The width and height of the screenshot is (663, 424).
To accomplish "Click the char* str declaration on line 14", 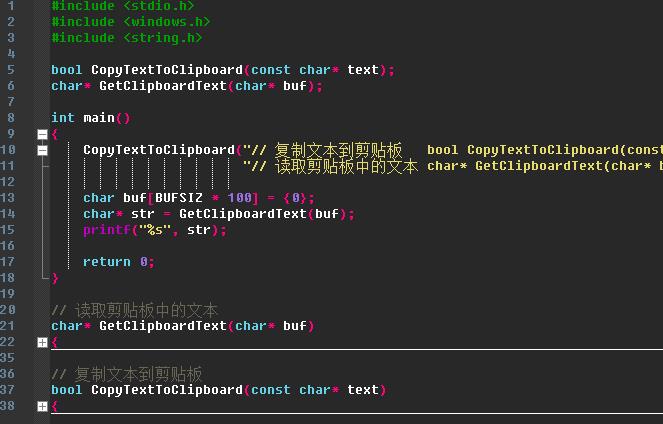I will 219,214.
